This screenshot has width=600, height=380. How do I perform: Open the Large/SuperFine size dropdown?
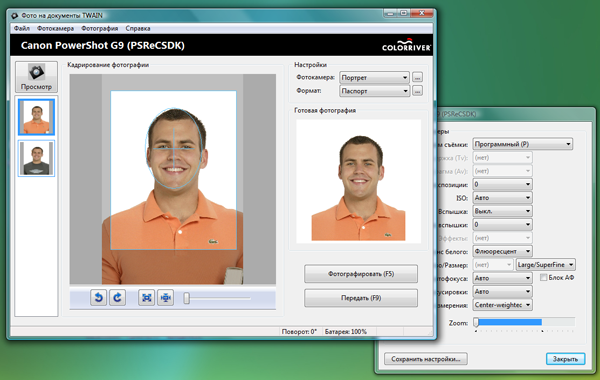pyautogui.click(x=545, y=265)
